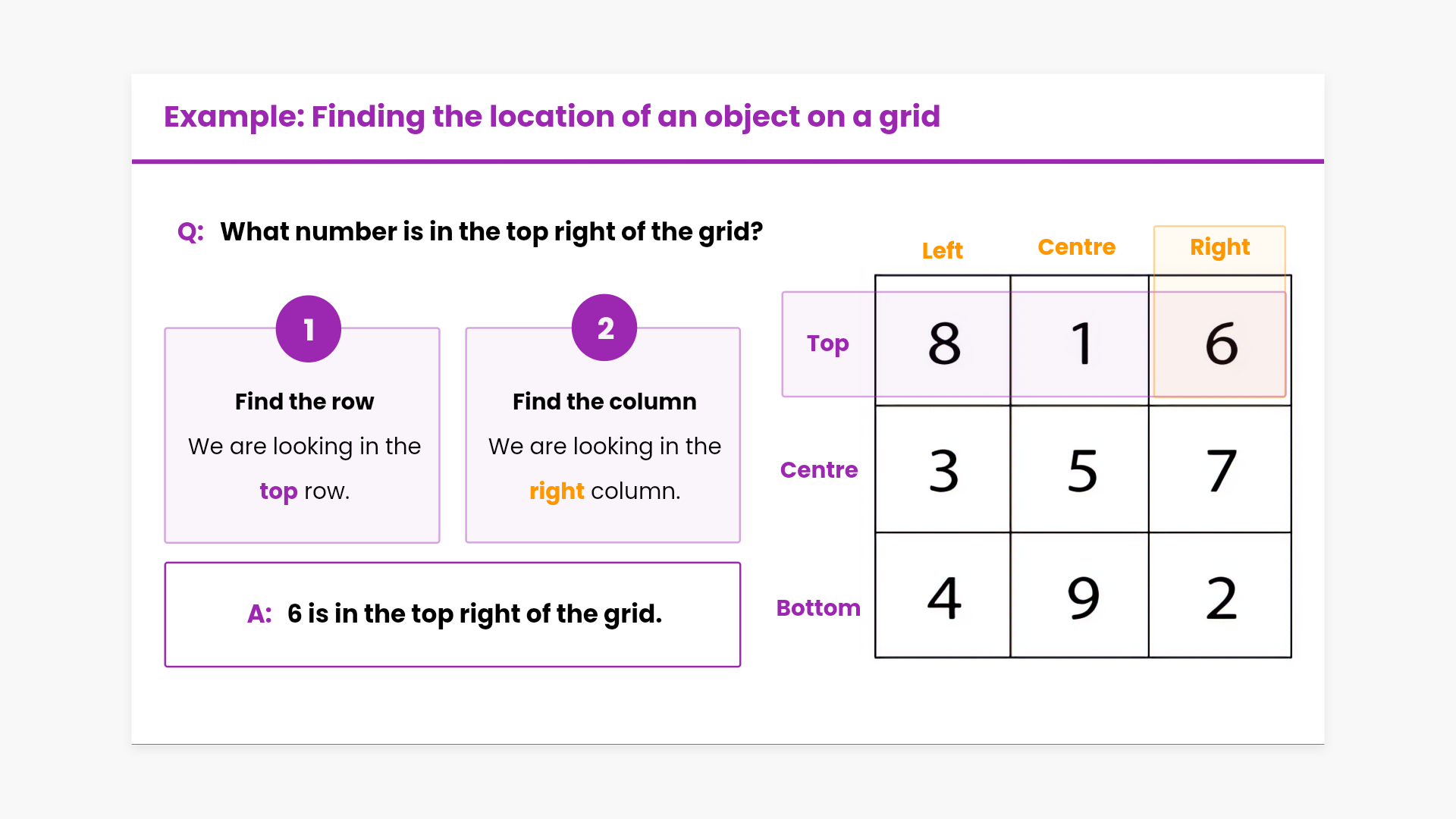Select the top centre cell showing 1
The height and width of the screenshot is (819, 1456).
(x=1080, y=343)
